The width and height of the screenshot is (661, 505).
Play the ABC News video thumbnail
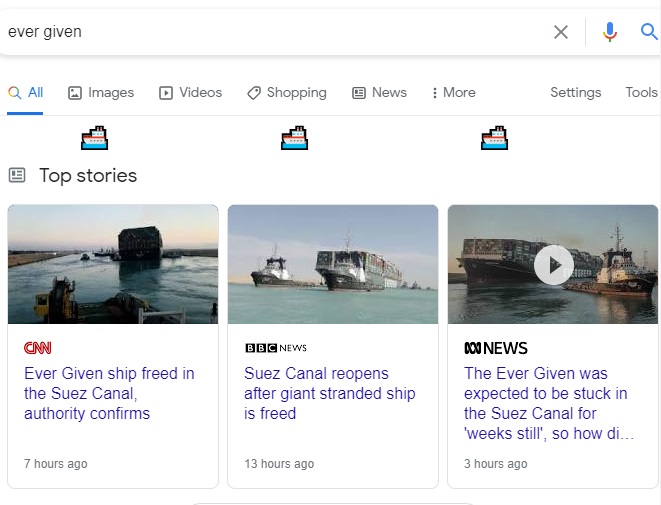553,265
